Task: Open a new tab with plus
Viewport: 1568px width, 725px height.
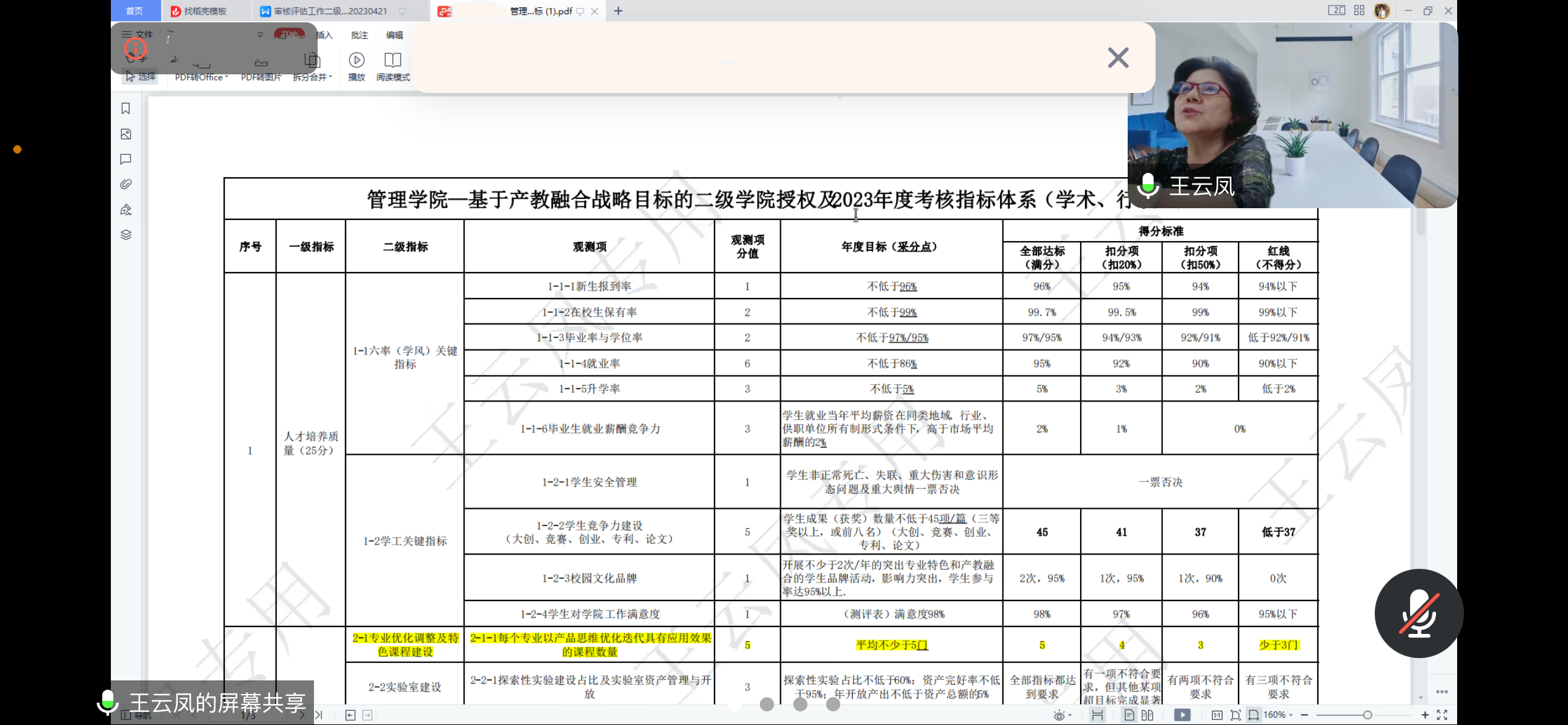Action: (x=618, y=11)
